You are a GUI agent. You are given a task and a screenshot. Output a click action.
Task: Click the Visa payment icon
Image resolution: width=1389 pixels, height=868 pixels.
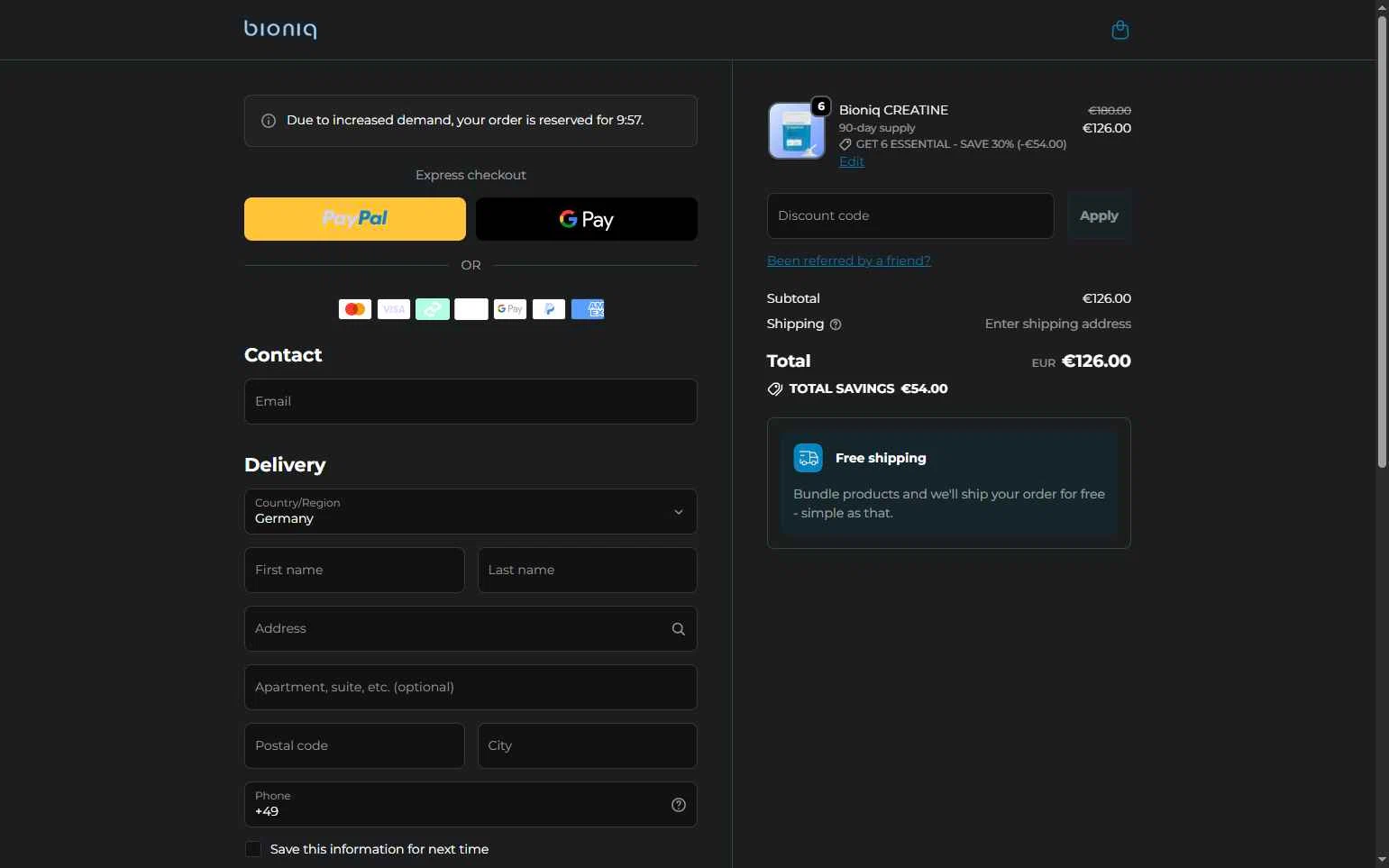(x=394, y=309)
